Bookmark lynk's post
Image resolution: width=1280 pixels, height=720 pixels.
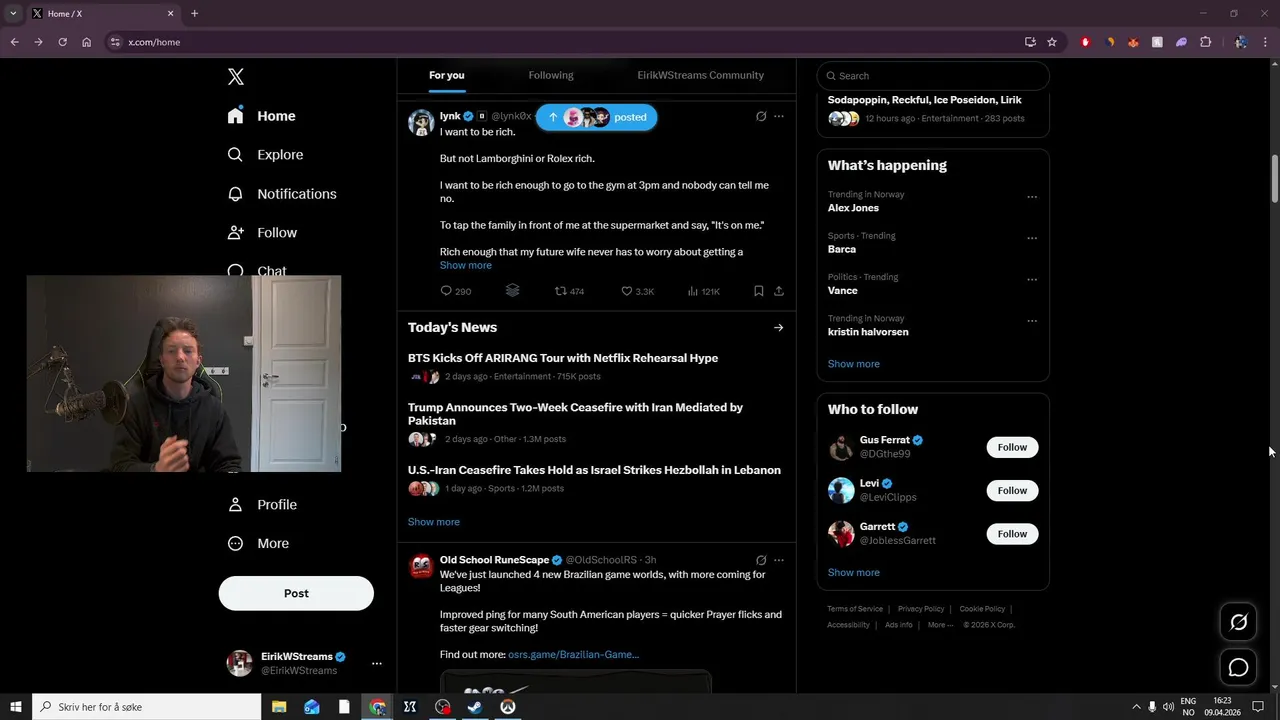pyautogui.click(x=759, y=291)
